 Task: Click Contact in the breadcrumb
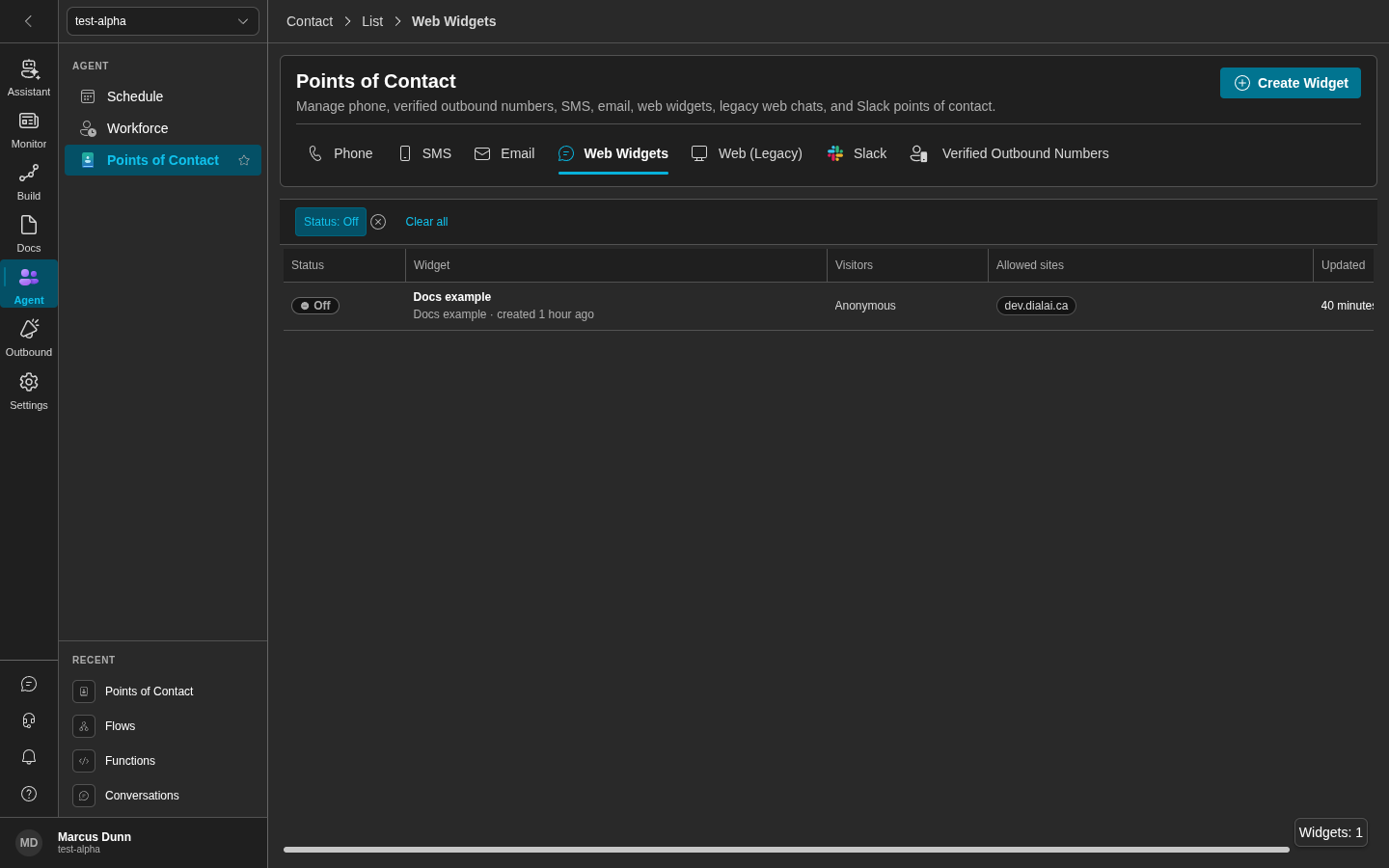310,21
